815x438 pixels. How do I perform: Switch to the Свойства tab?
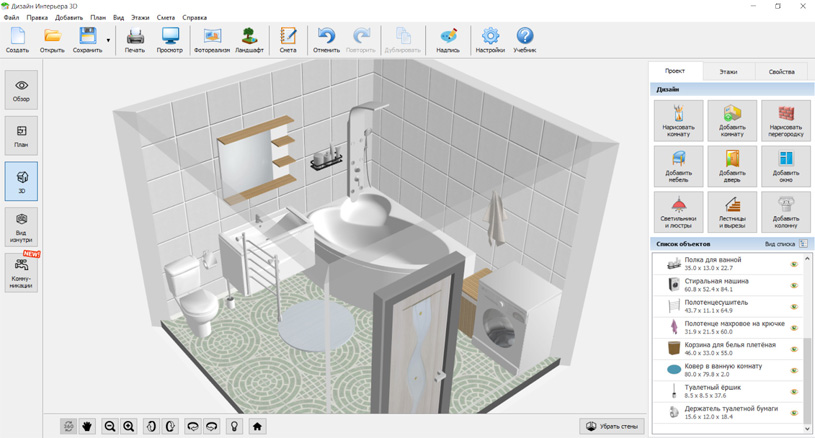click(x=781, y=72)
